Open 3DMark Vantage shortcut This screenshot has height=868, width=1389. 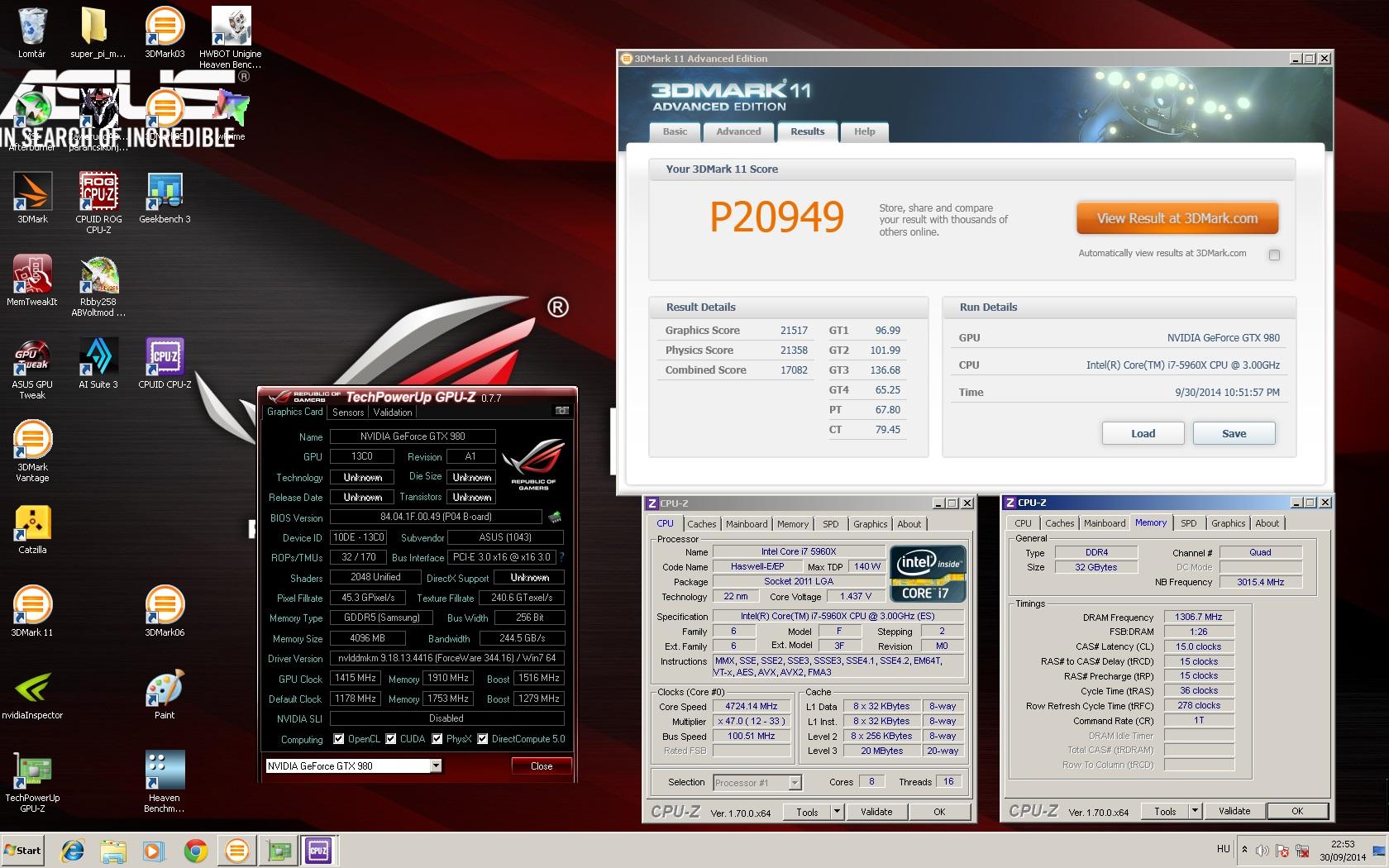(32, 452)
